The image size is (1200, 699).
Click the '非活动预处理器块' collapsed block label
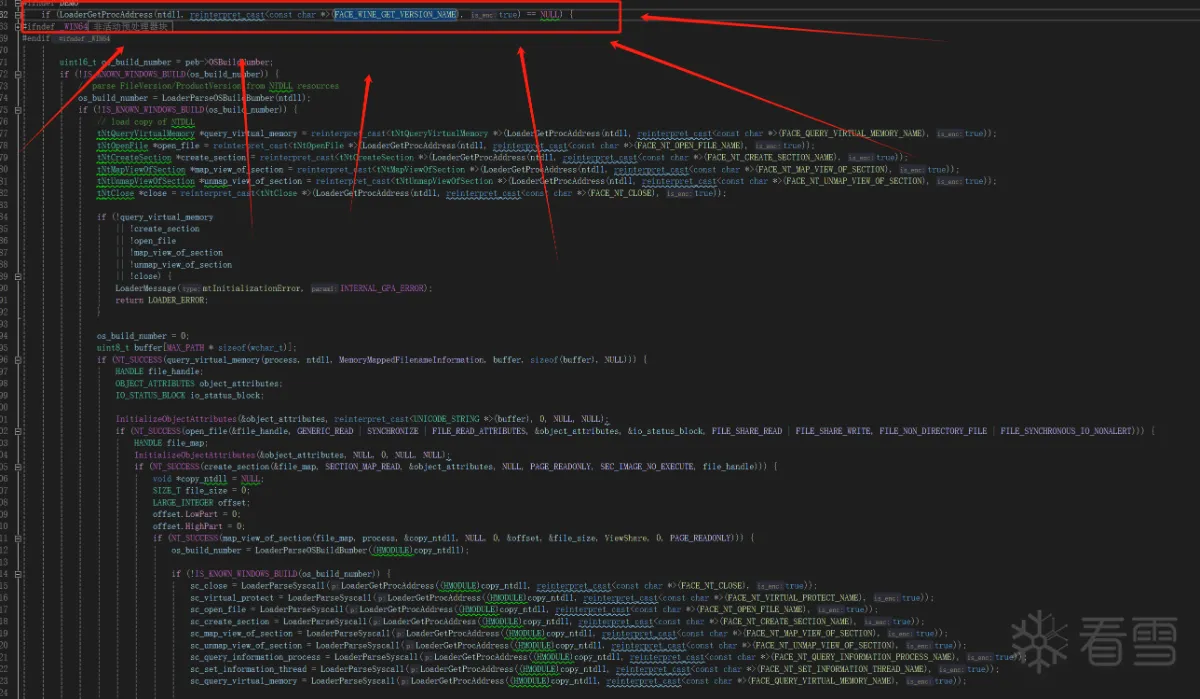(x=130, y=27)
